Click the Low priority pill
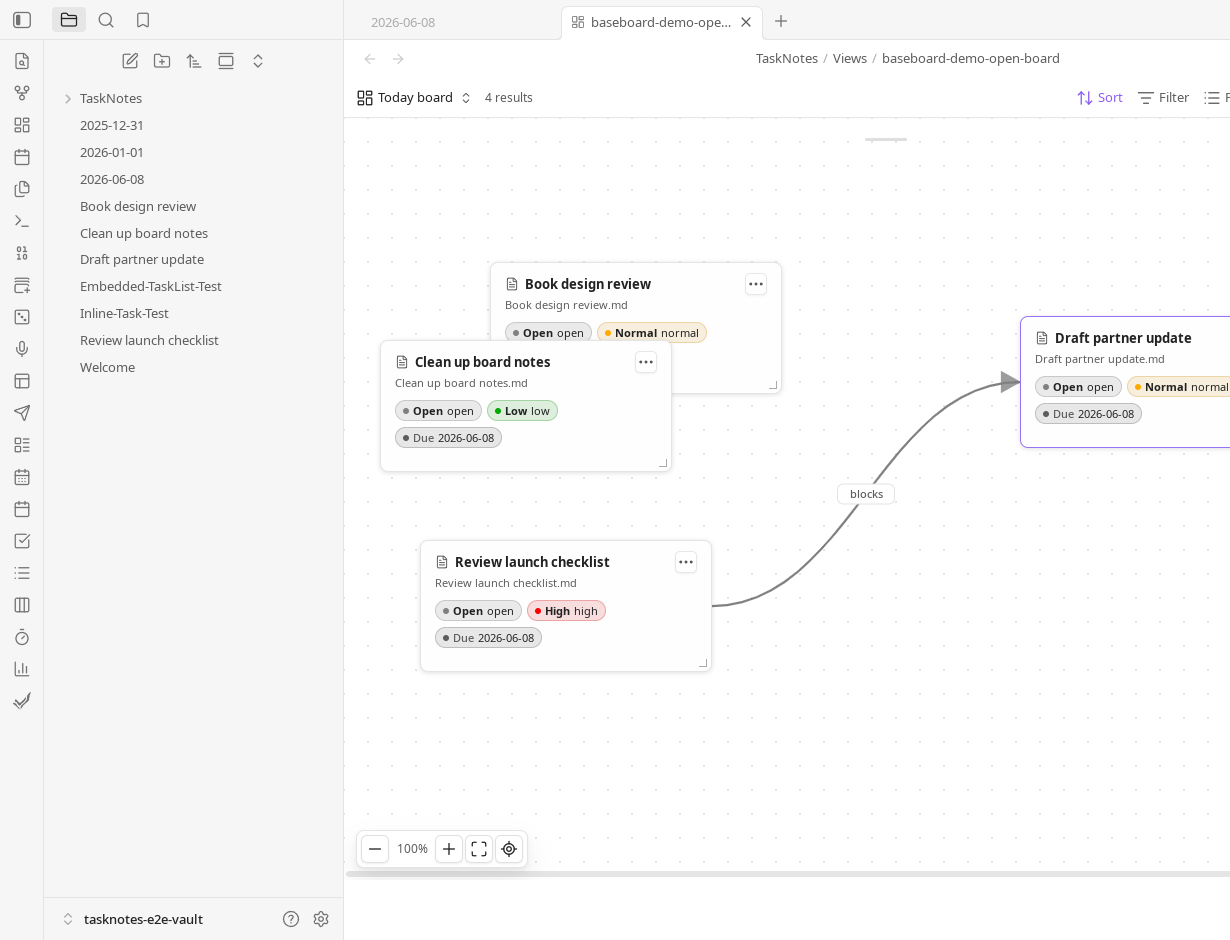Viewport: 1230px width, 940px height. coord(522,411)
